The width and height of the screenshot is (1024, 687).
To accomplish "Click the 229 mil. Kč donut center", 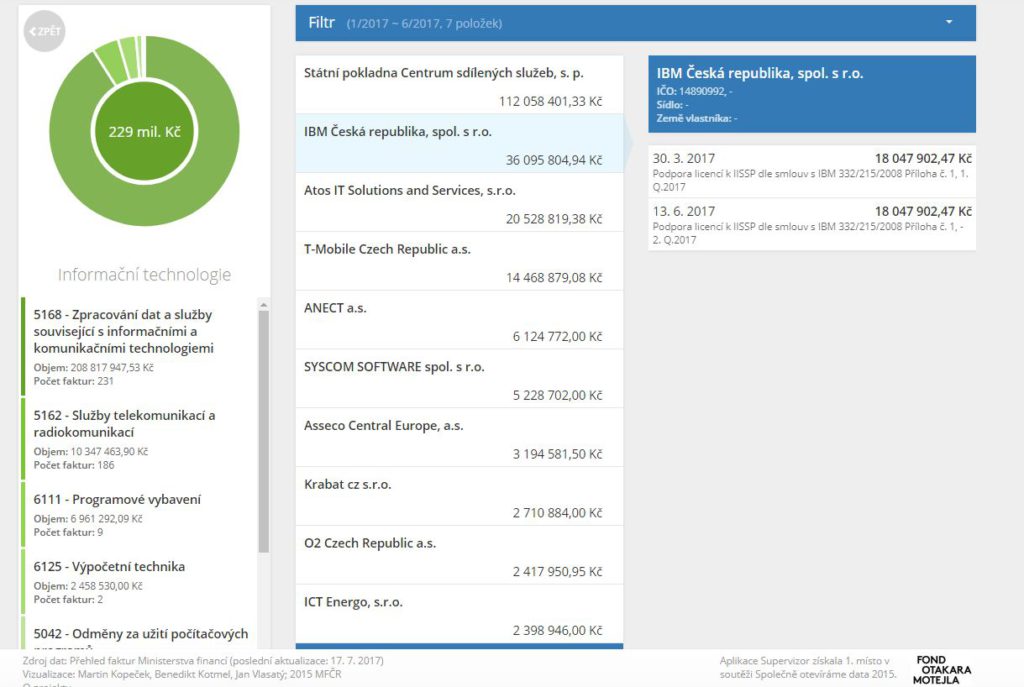I will (x=144, y=131).
